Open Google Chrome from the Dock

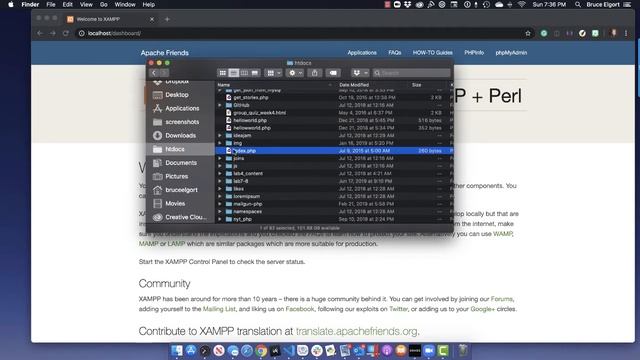pyautogui.click(x=261, y=351)
